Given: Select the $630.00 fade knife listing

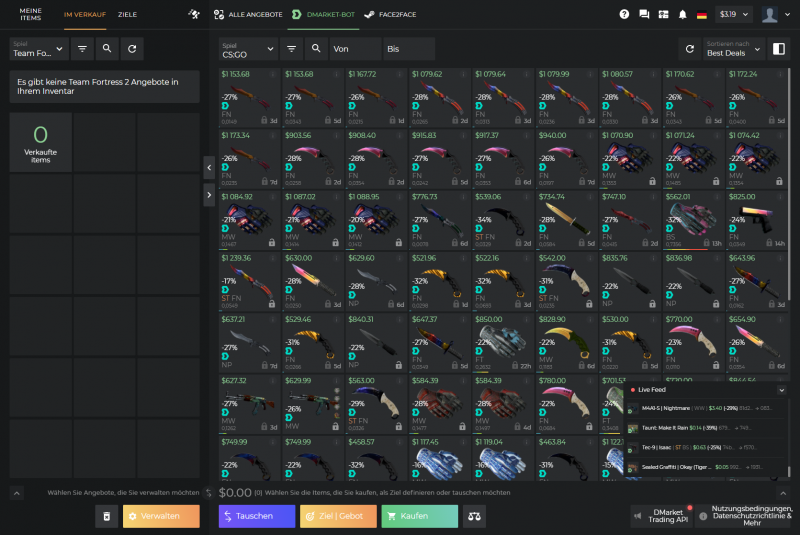Looking at the screenshot, I should click(x=313, y=282).
